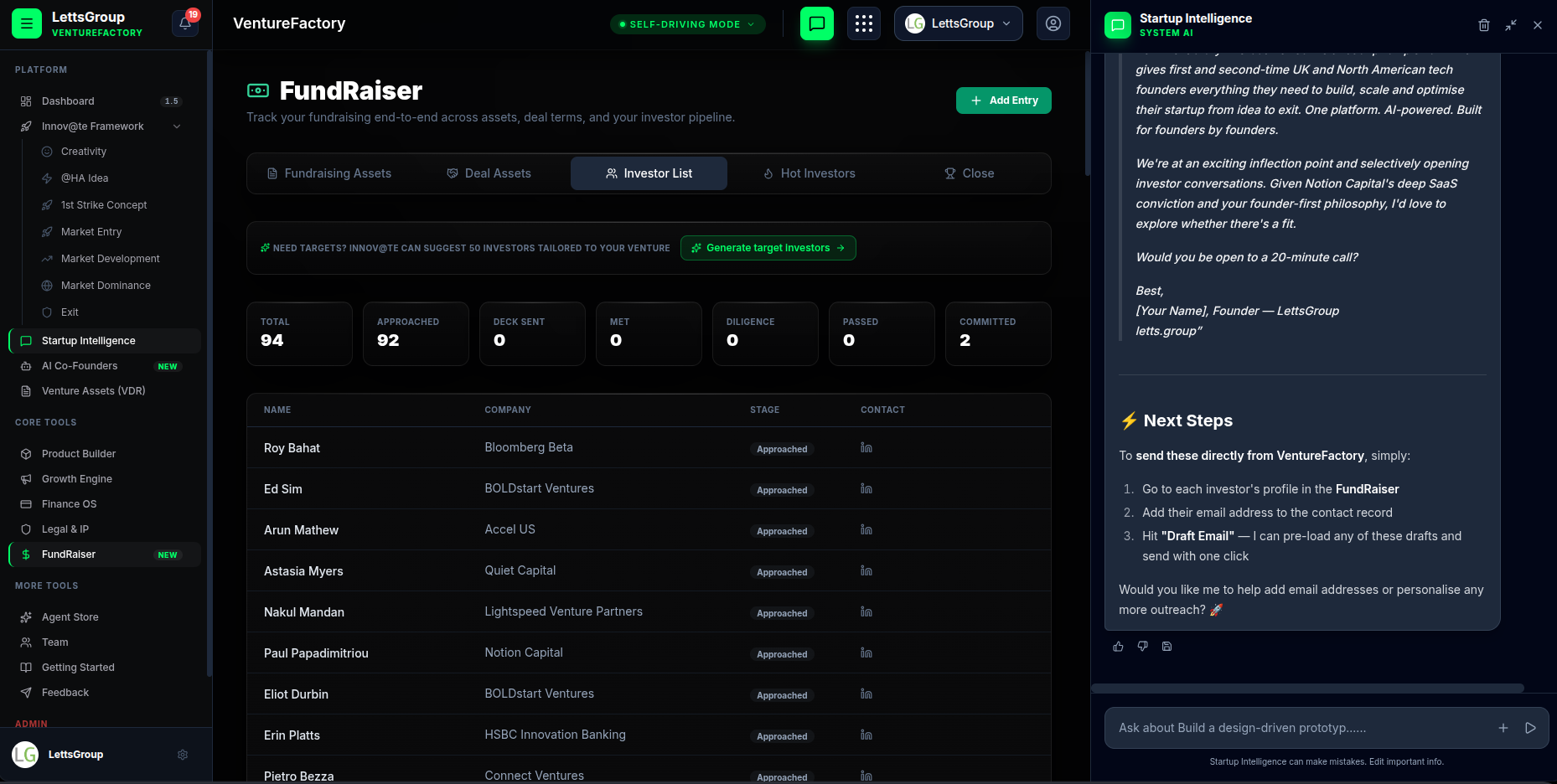1557x784 pixels.
Task: Open the apps grid icon
Action: [x=864, y=23]
